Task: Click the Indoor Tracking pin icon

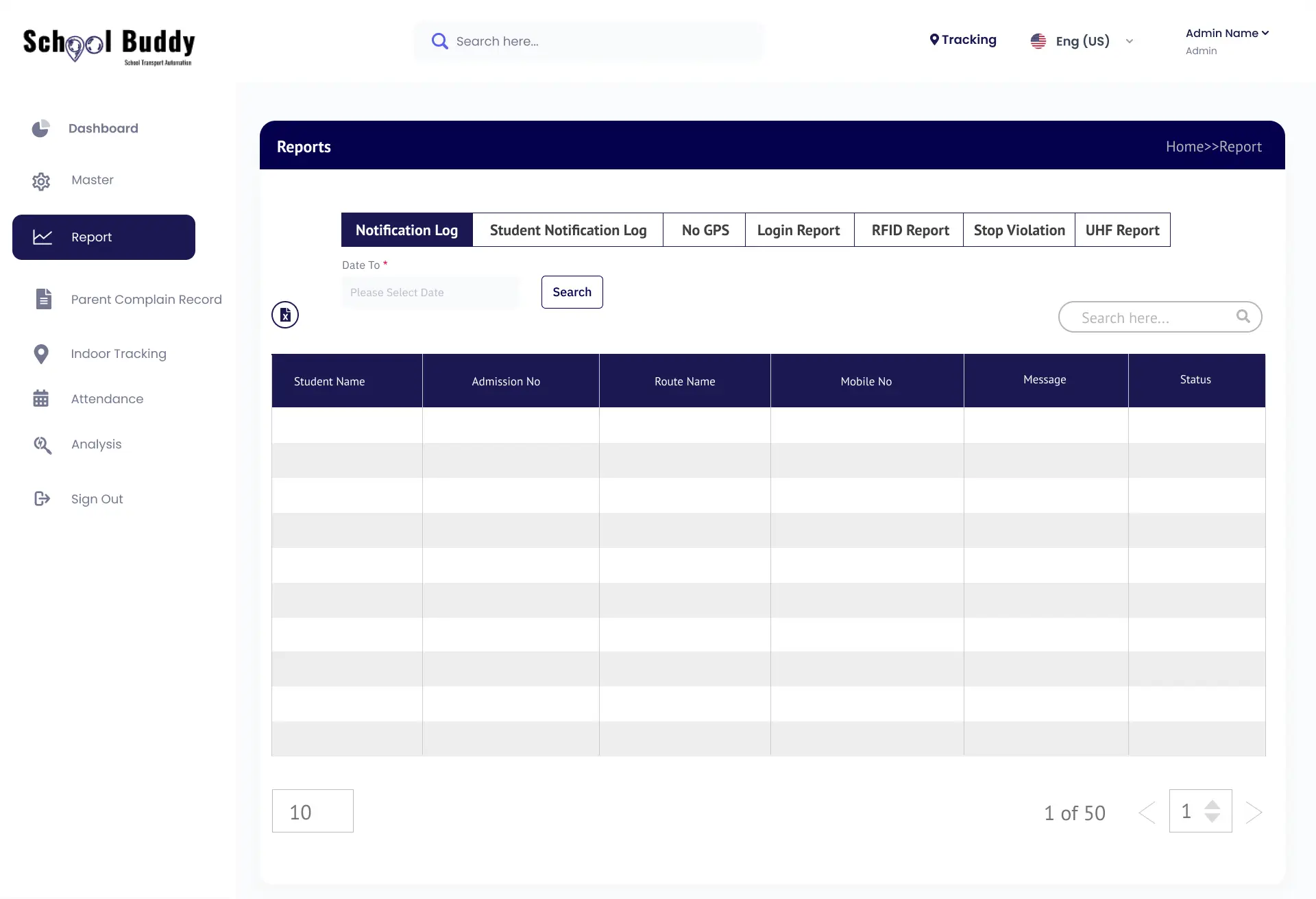Action: click(x=41, y=354)
